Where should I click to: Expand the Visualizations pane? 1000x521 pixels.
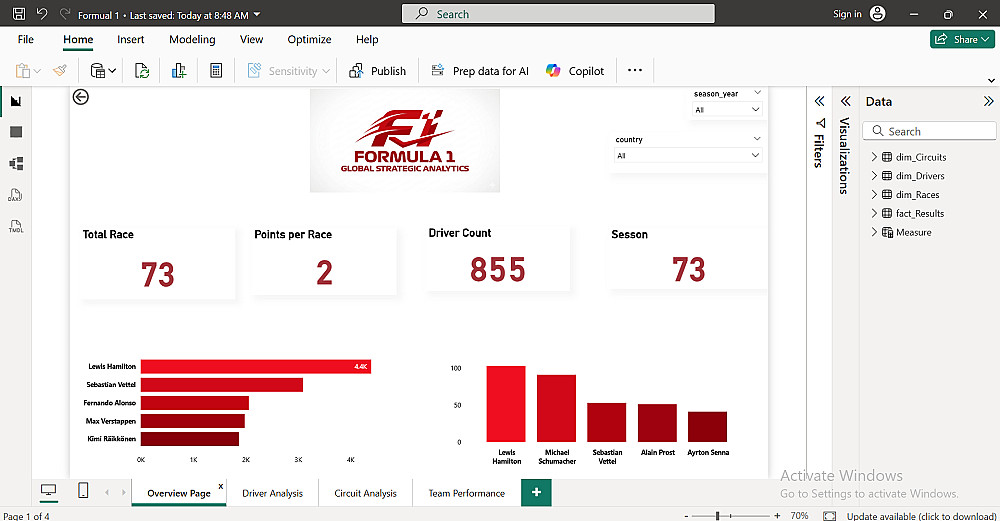coord(846,101)
